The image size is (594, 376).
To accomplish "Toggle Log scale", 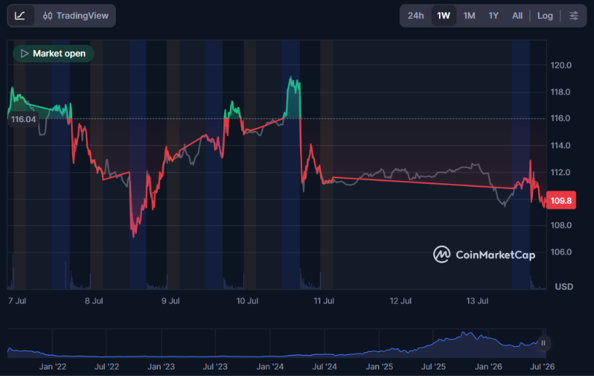I will tap(545, 16).
